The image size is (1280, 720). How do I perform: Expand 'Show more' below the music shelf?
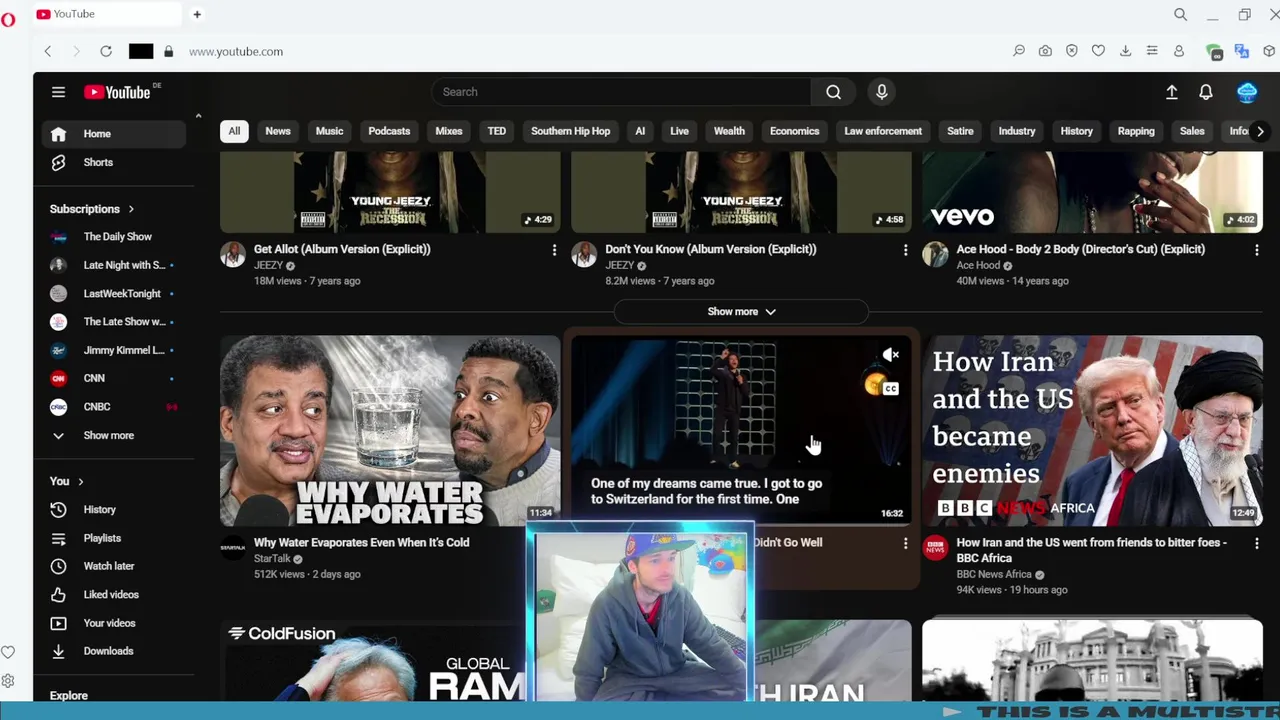coord(741,311)
